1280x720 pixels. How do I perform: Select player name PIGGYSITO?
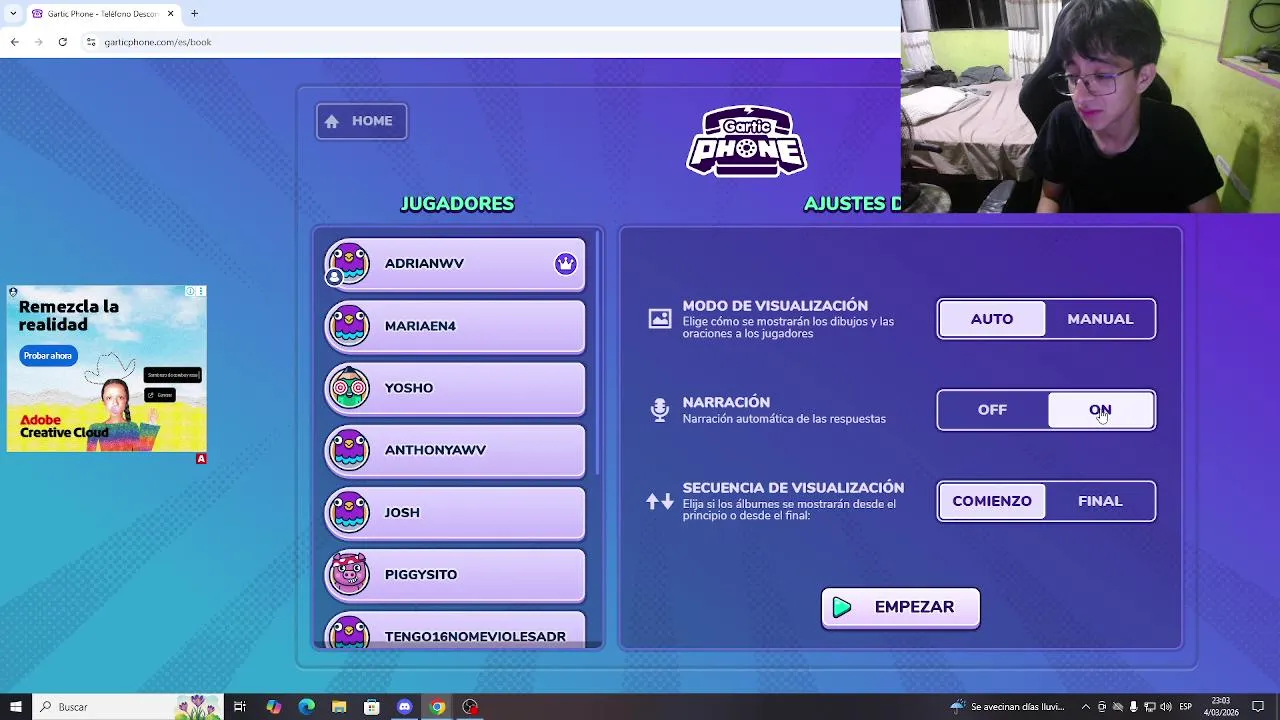(421, 574)
